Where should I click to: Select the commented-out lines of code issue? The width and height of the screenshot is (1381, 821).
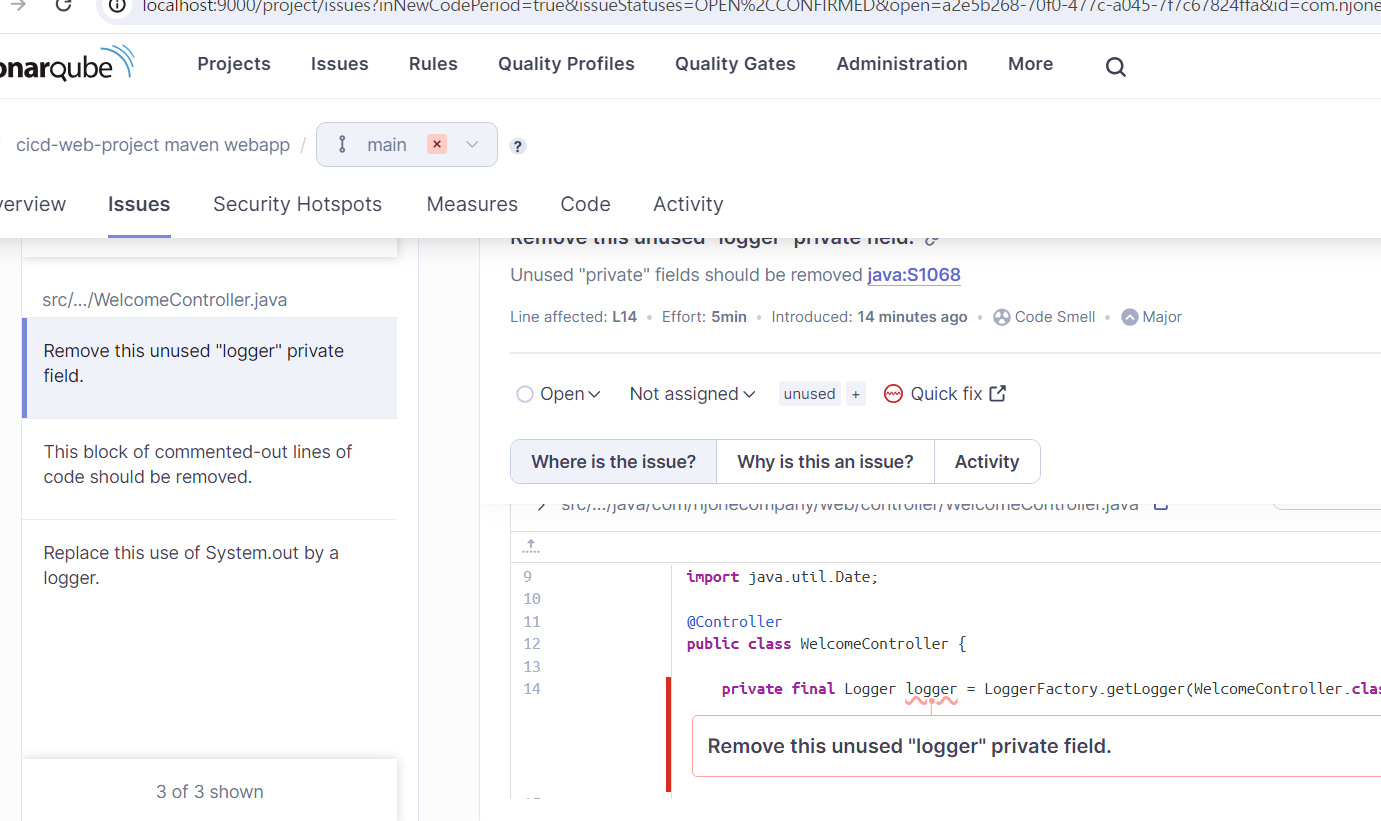[x=209, y=469]
